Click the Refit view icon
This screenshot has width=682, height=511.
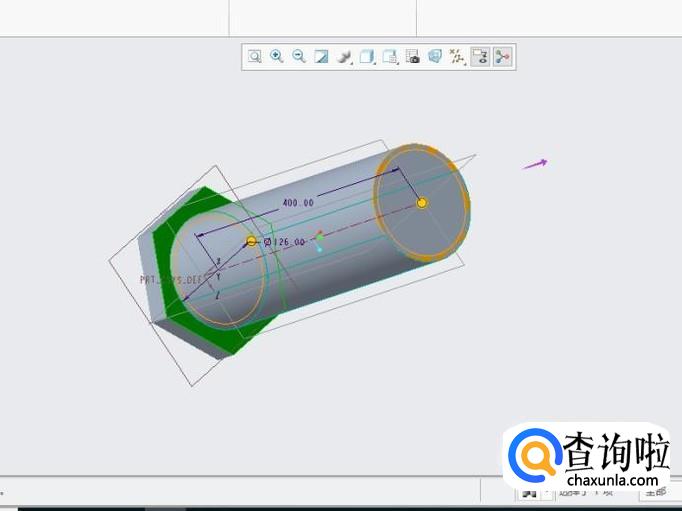[x=255, y=57]
